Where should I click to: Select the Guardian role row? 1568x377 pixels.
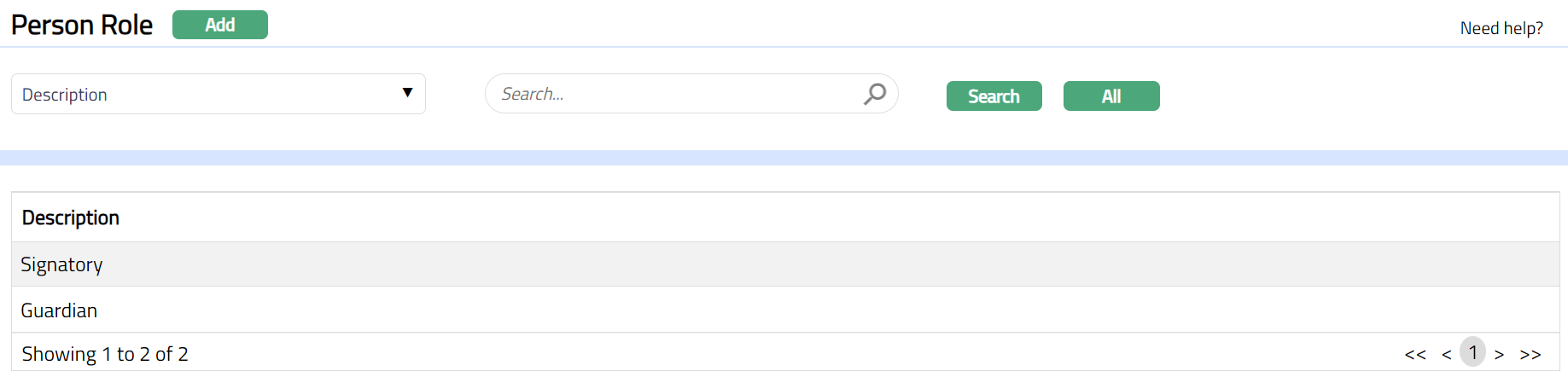[x=59, y=310]
